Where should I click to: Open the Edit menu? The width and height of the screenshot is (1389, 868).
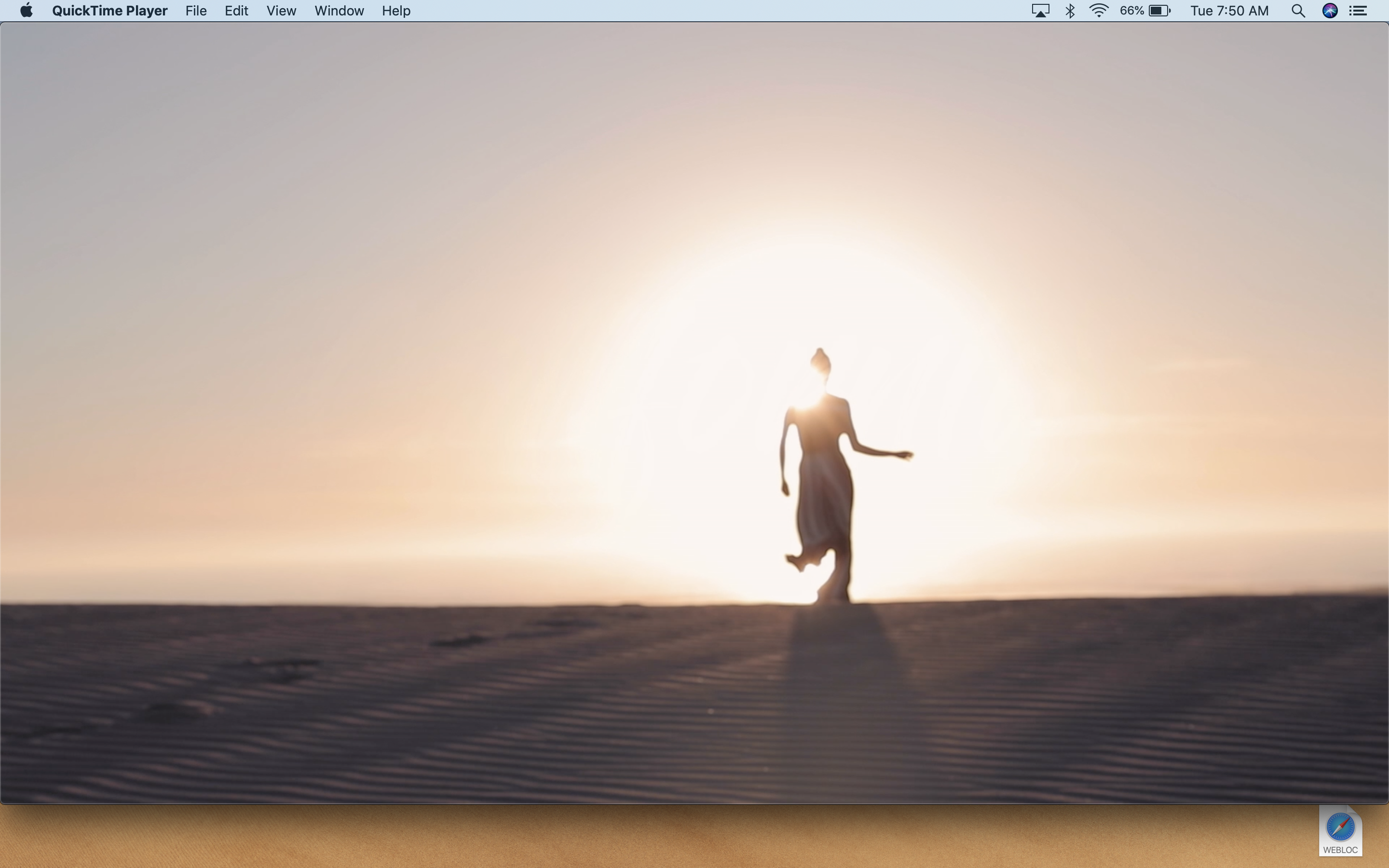pyautogui.click(x=236, y=11)
